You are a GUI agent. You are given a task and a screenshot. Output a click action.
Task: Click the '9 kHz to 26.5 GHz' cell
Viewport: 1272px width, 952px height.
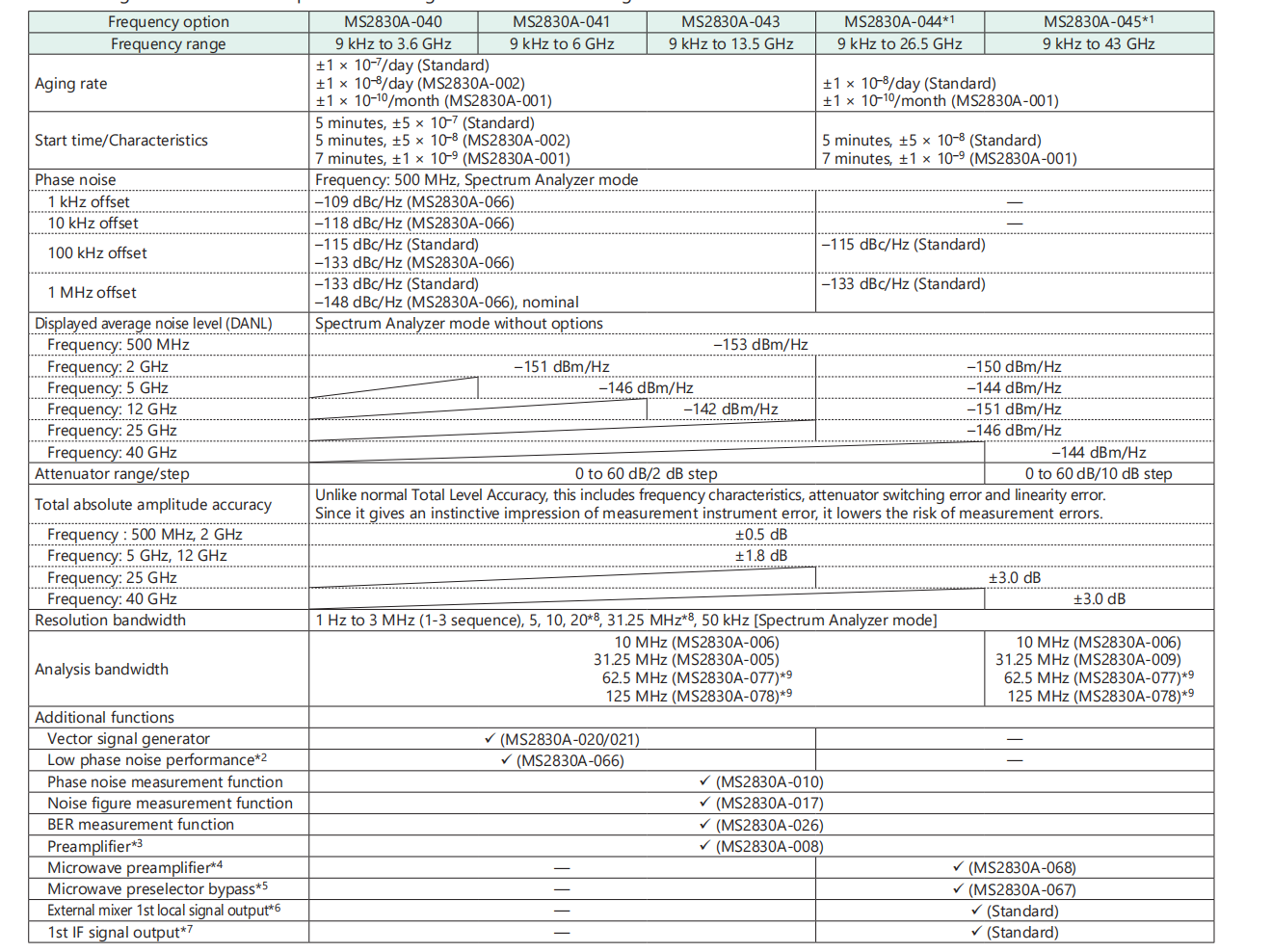click(x=900, y=44)
